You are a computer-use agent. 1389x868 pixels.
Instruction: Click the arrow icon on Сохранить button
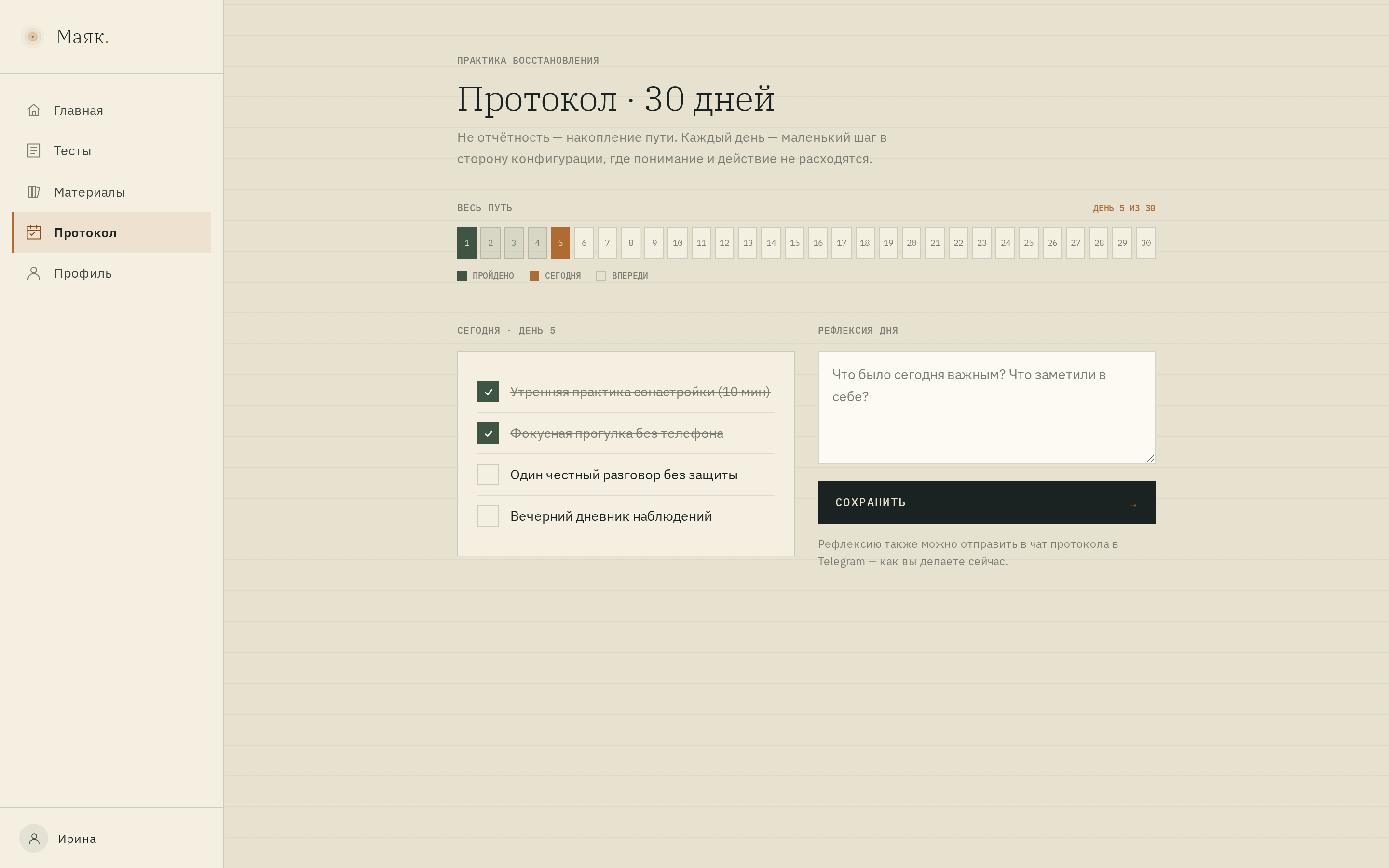(1133, 505)
